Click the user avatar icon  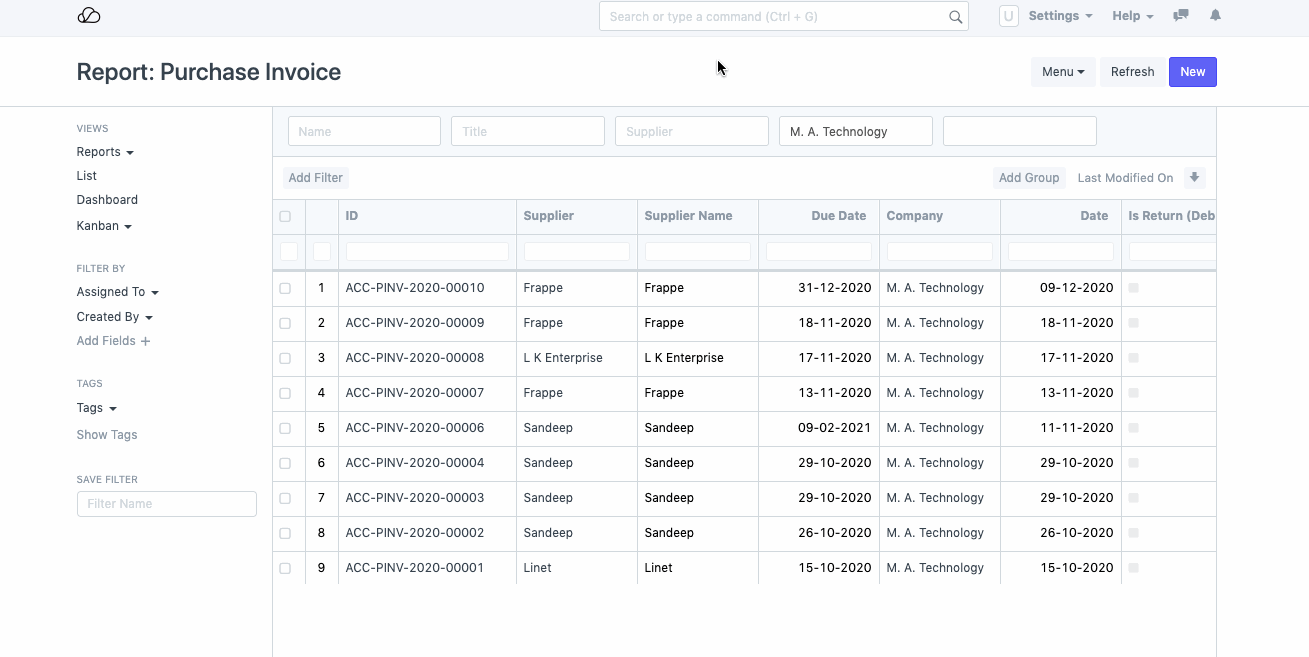pos(1008,16)
